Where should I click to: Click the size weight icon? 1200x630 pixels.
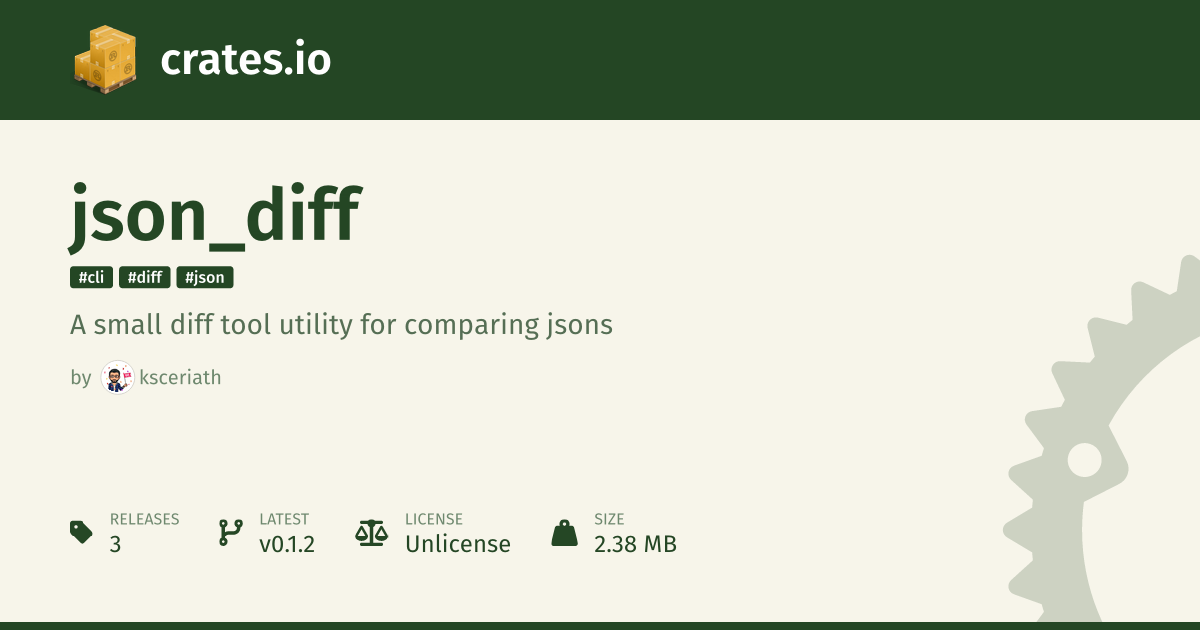(x=565, y=532)
